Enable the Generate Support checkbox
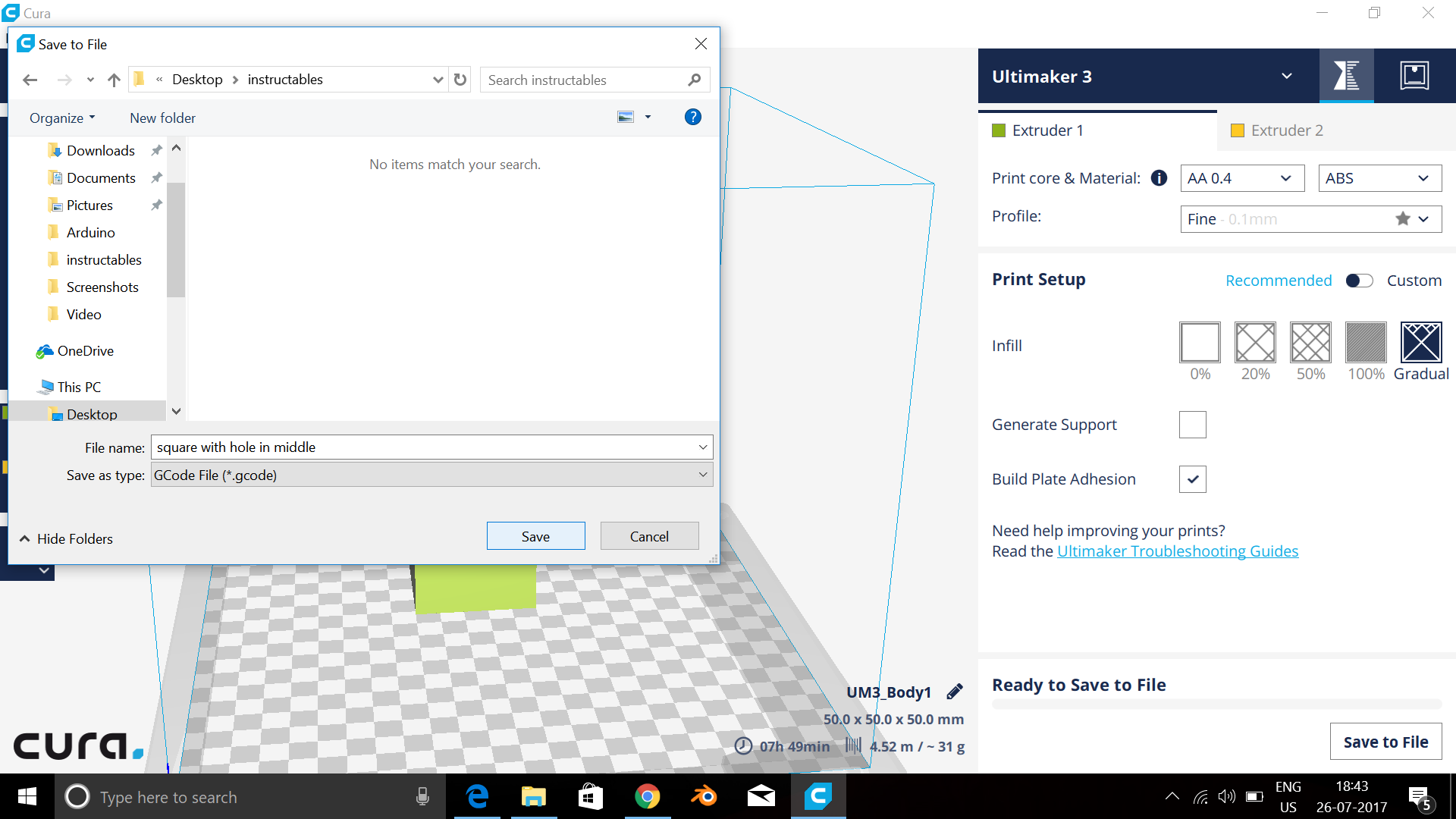The width and height of the screenshot is (1456, 819). tap(1192, 425)
